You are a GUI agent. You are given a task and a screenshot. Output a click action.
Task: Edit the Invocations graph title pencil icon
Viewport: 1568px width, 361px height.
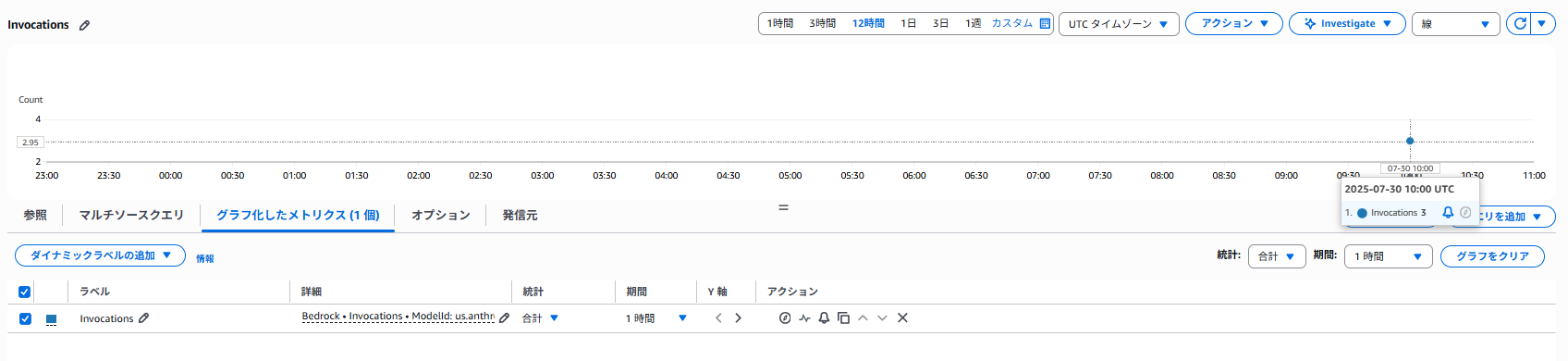pos(84,25)
